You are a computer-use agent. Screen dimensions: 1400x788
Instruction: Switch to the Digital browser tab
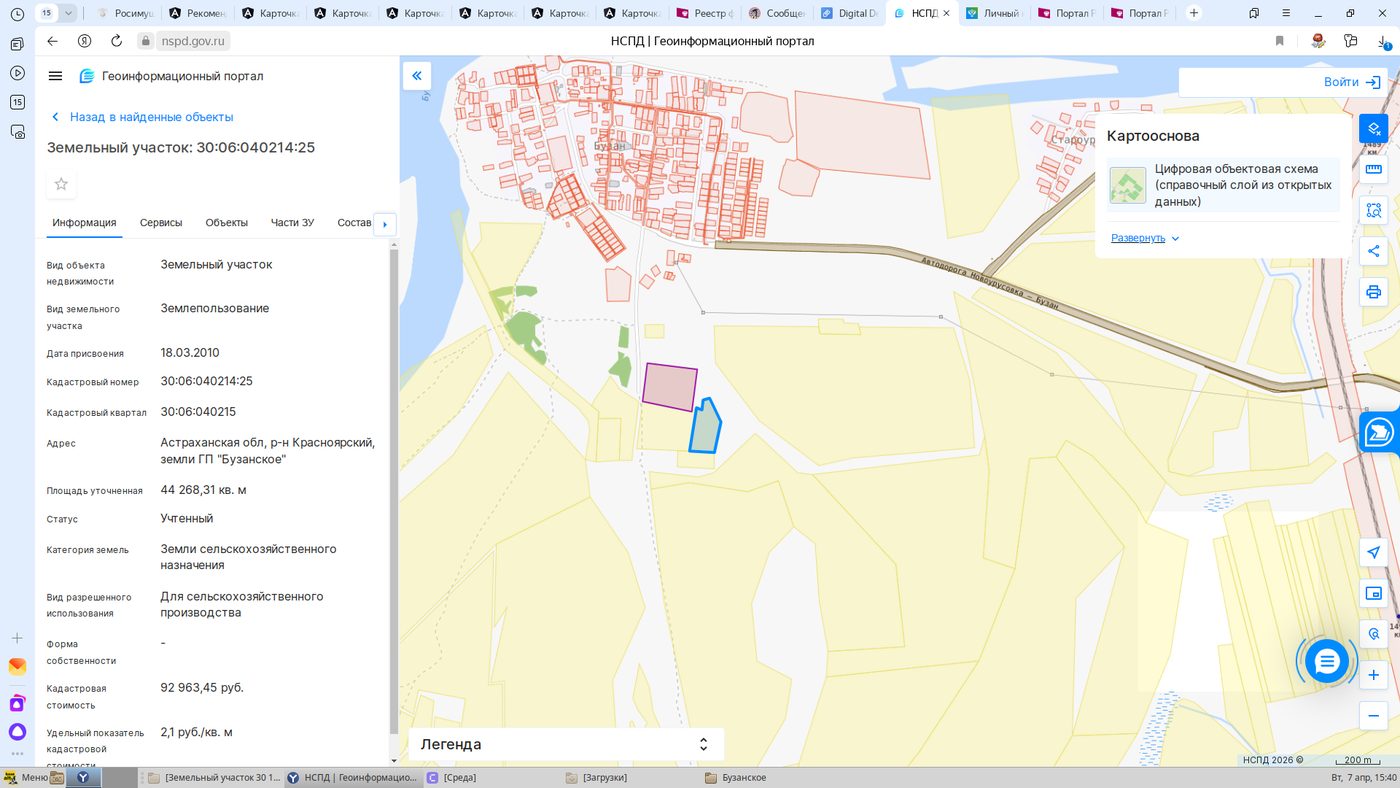click(x=850, y=13)
